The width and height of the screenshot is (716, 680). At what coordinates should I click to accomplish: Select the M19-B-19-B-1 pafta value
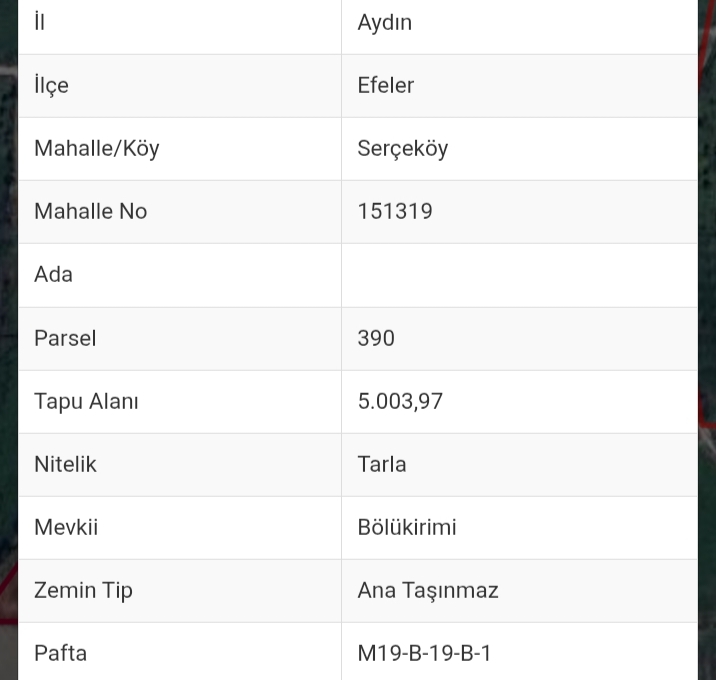[x=424, y=653]
